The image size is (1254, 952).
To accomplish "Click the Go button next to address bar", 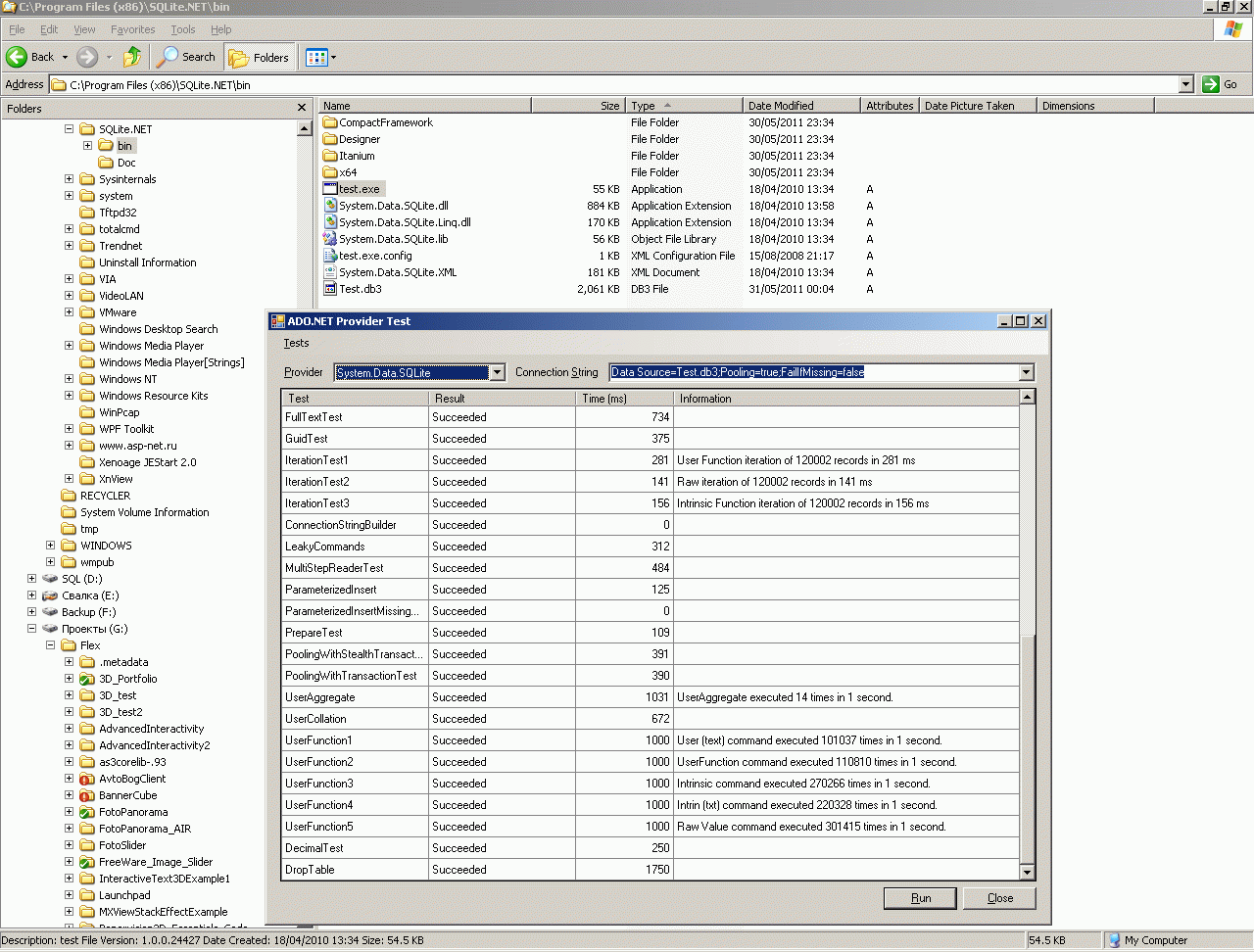I will point(1220,84).
